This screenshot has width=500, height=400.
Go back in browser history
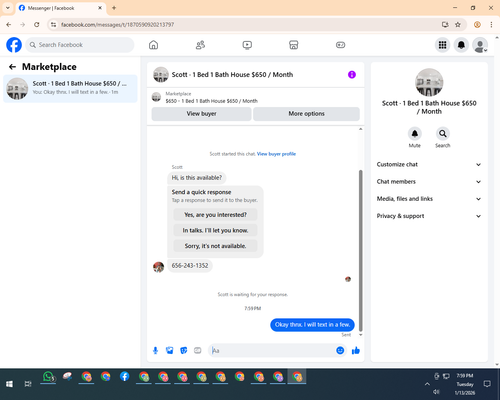tap(9, 24)
